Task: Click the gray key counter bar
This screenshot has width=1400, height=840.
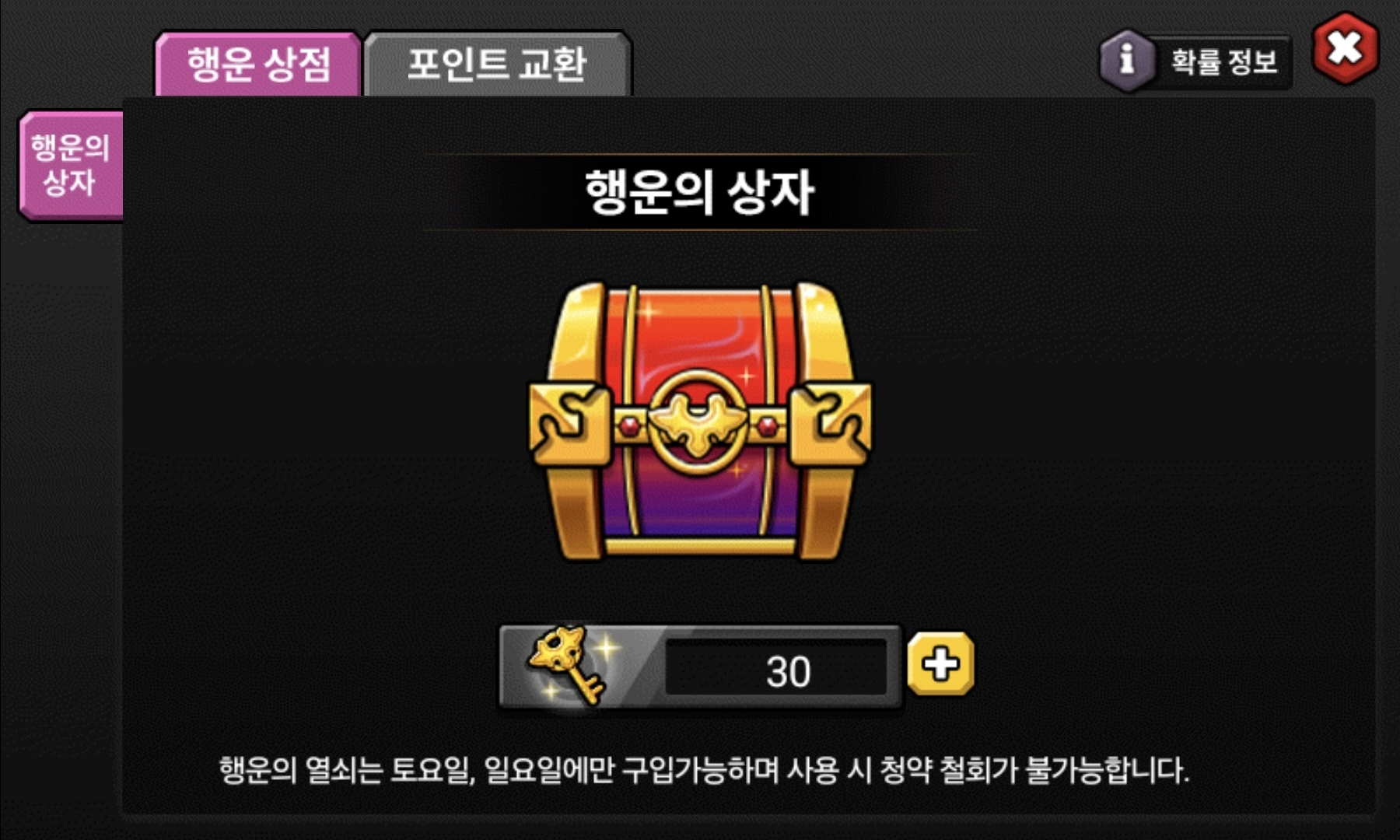Action: click(x=700, y=667)
